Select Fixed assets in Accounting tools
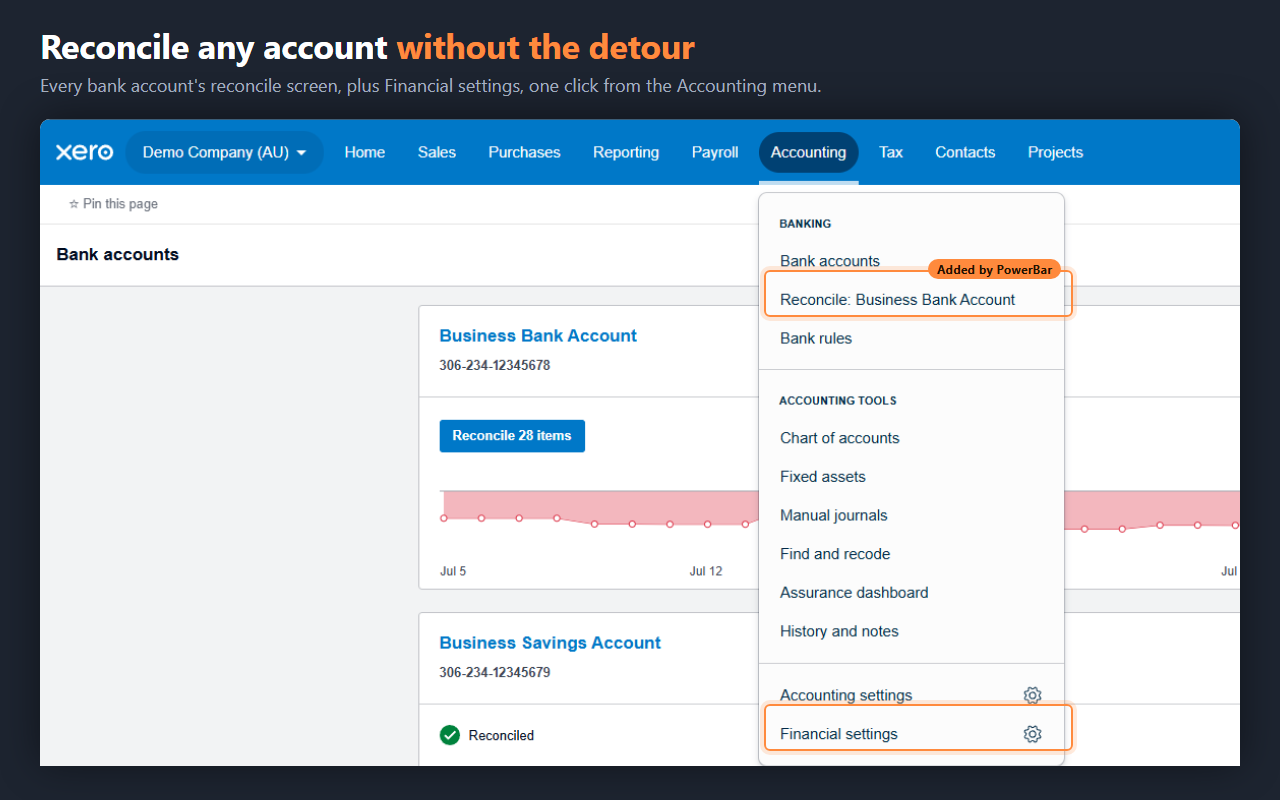 [x=823, y=477]
